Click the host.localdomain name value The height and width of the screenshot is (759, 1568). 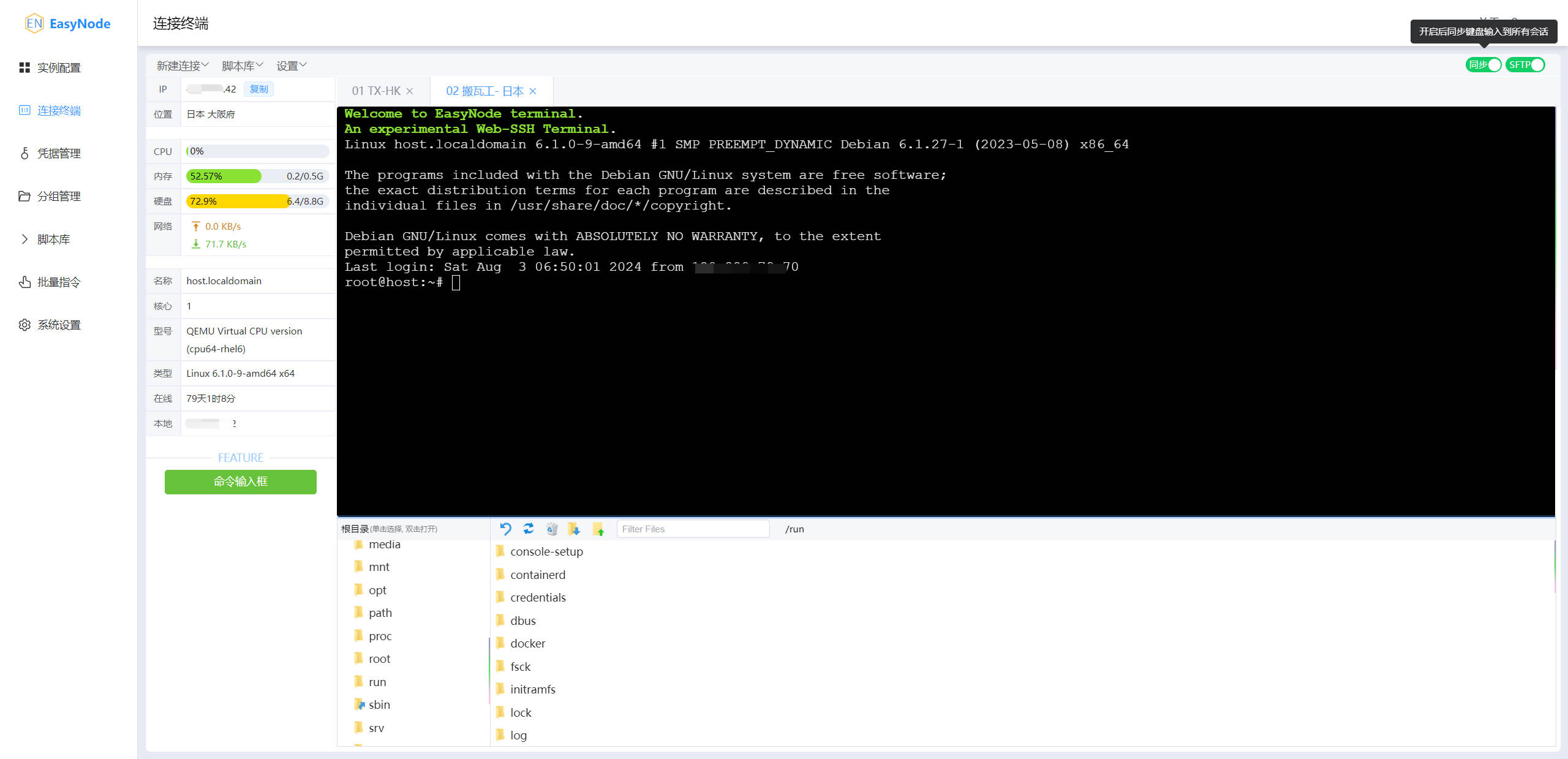click(224, 281)
